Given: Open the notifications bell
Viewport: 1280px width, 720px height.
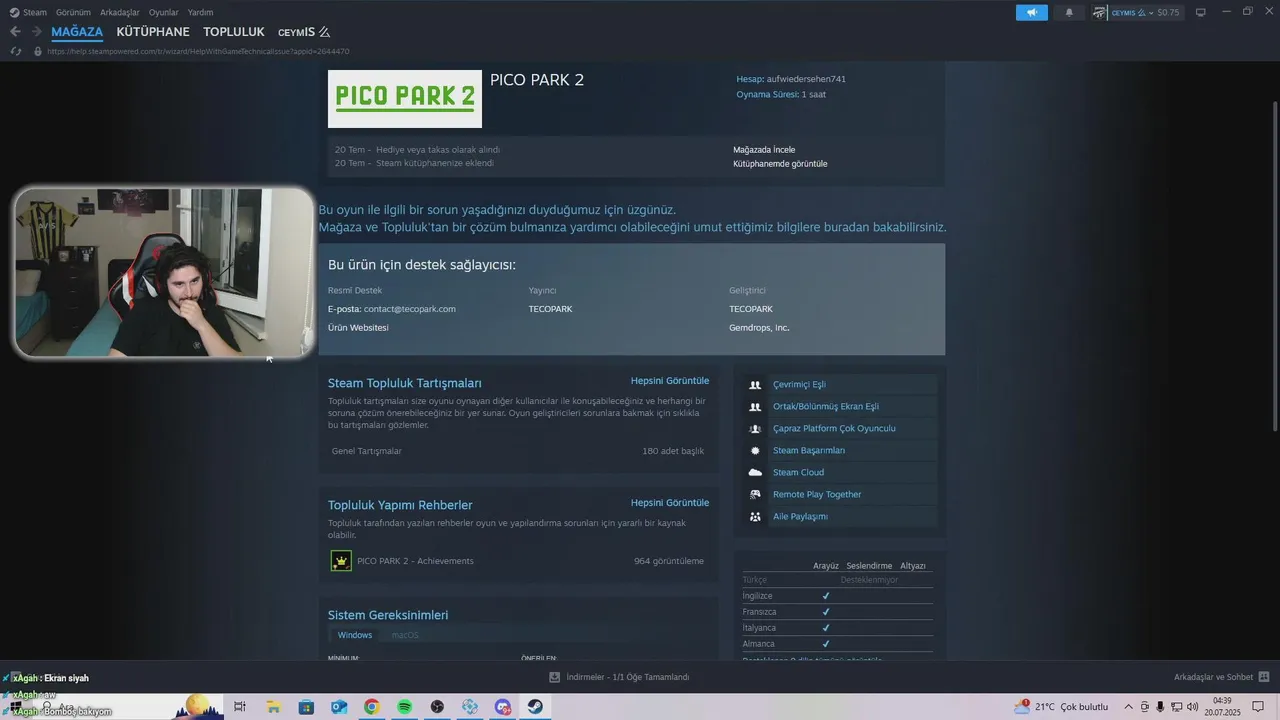Looking at the screenshot, I should point(1069,12).
